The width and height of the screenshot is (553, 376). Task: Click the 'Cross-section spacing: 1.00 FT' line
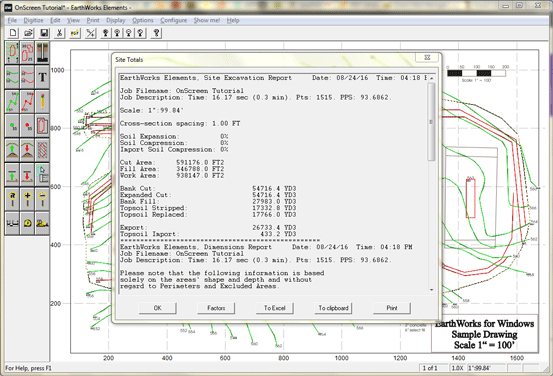(x=180, y=123)
